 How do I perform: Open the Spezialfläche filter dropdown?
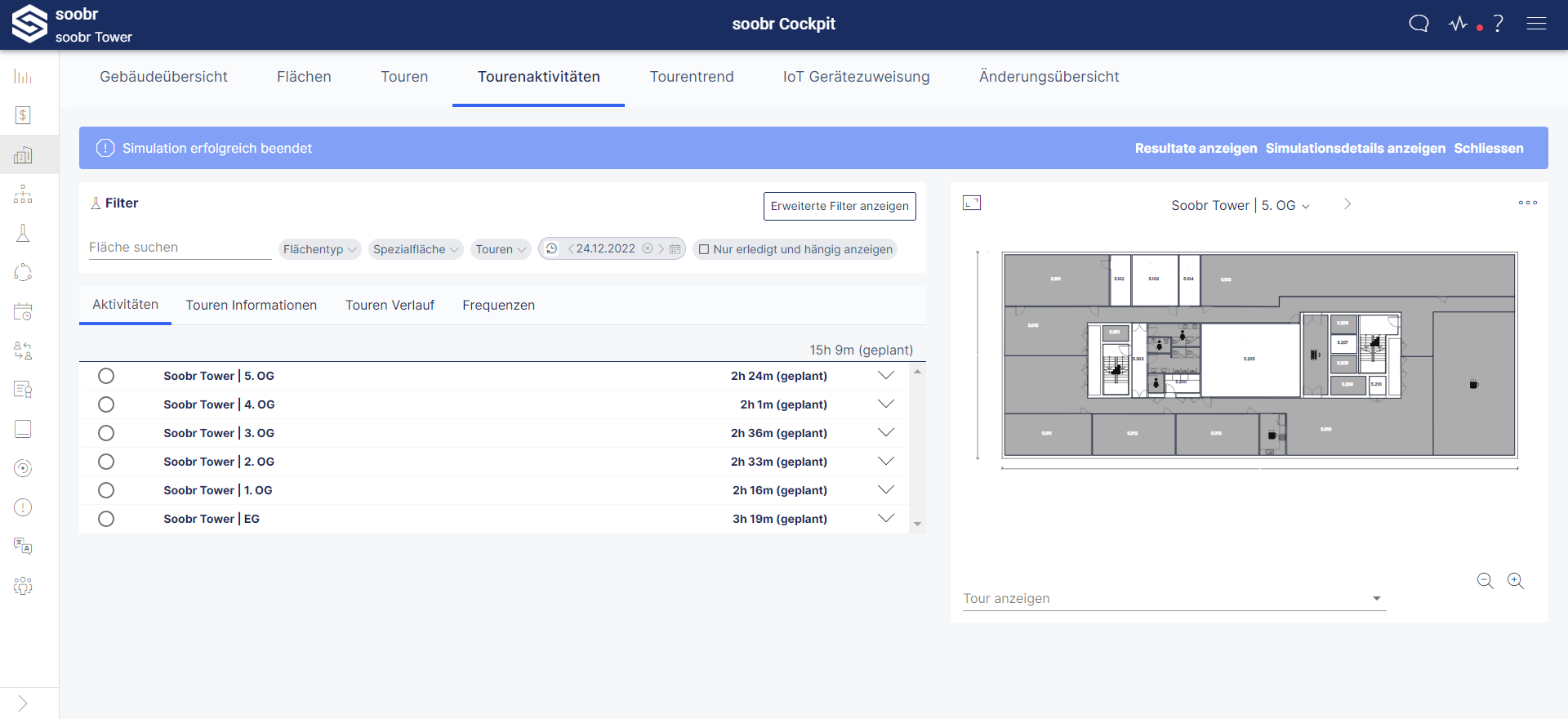click(x=416, y=249)
